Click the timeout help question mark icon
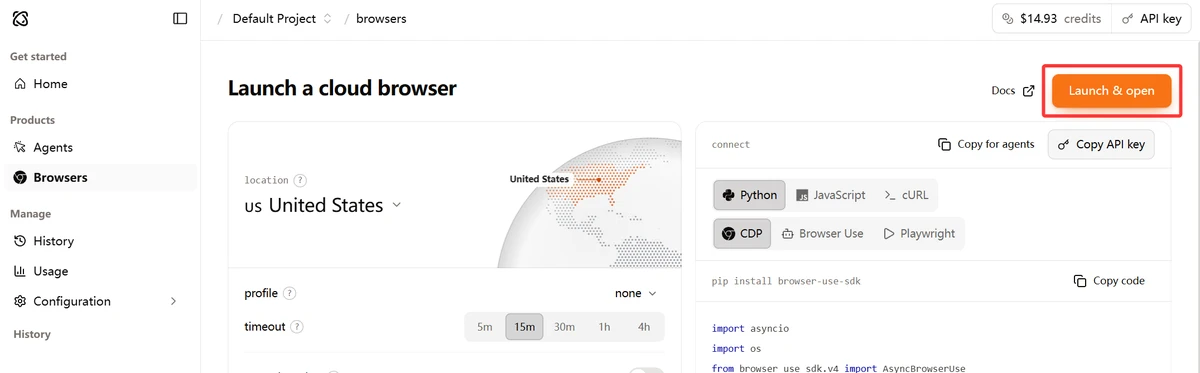 (297, 327)
